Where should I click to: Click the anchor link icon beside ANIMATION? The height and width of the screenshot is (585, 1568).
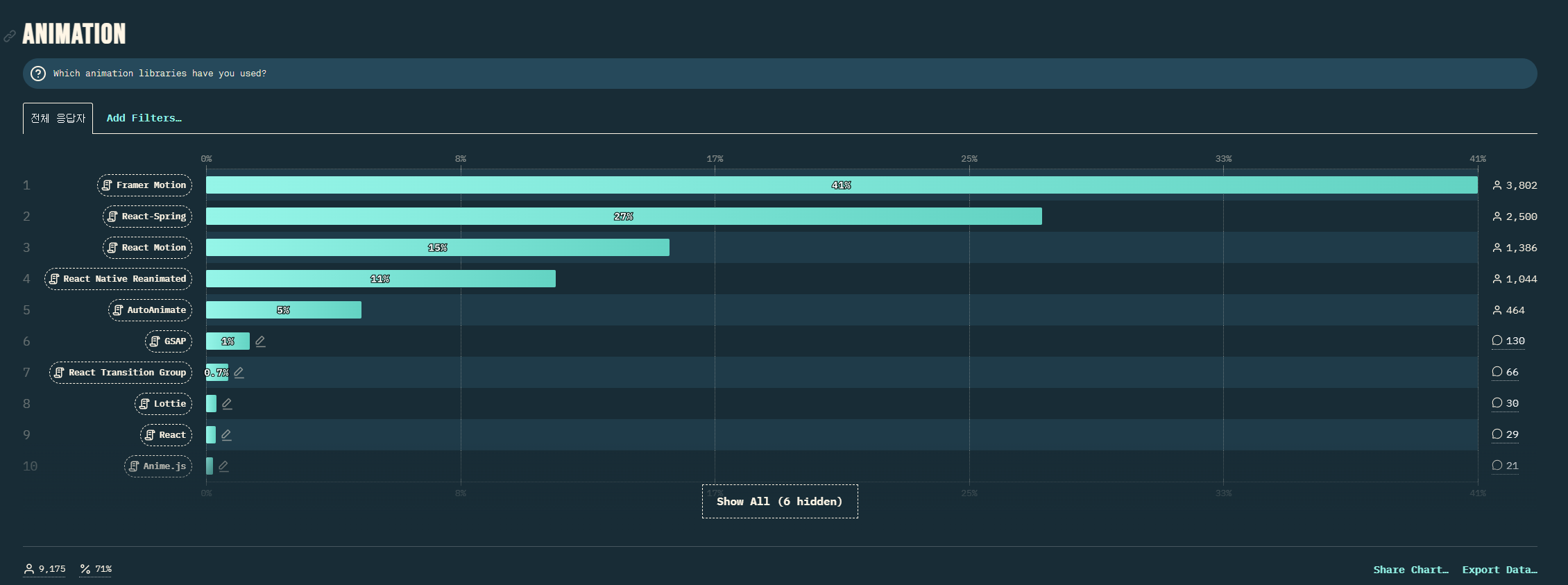[10, 36]
